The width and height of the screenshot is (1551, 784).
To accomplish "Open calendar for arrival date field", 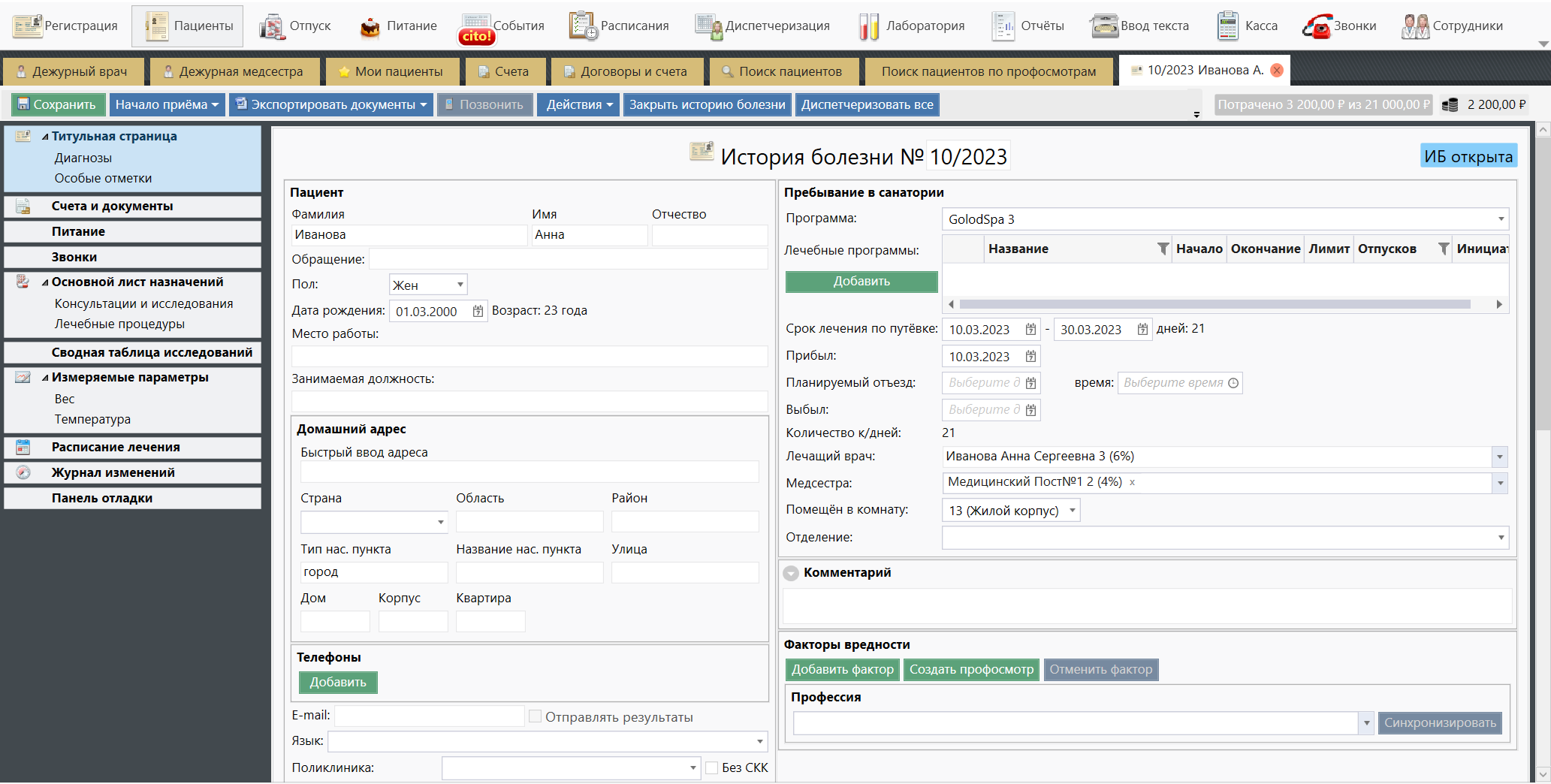I will coord(1030,357).
